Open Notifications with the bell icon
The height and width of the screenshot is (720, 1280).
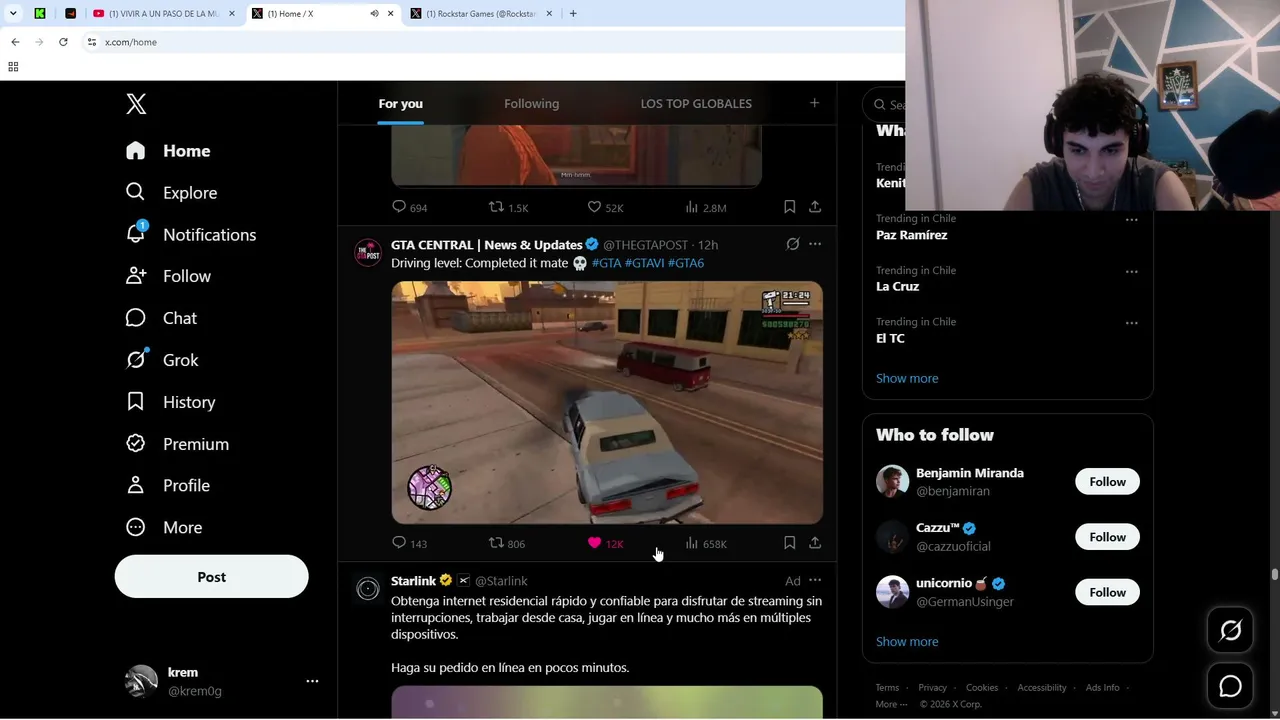191,234
